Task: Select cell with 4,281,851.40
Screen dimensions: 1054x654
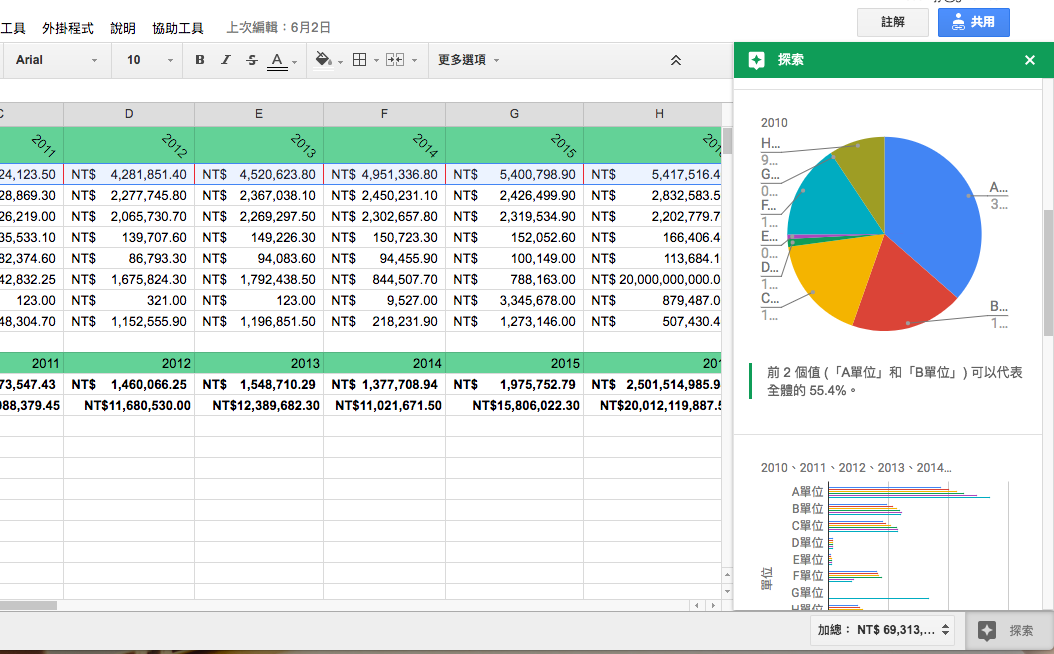Action: [x=129, y=174]
